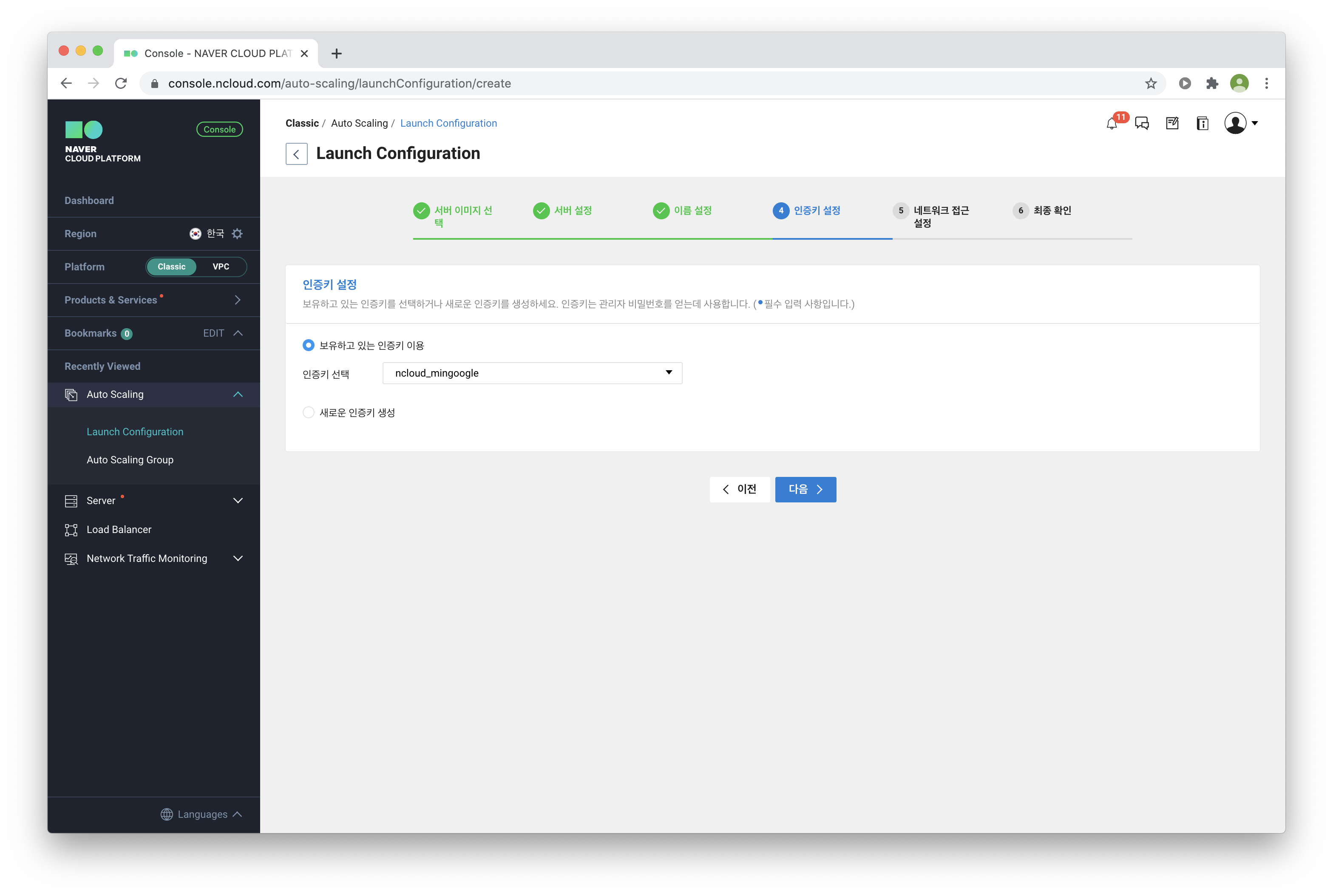Go to the Dashboard sidebar item
The image size is (1333, 896).
(x=89, y=201)
